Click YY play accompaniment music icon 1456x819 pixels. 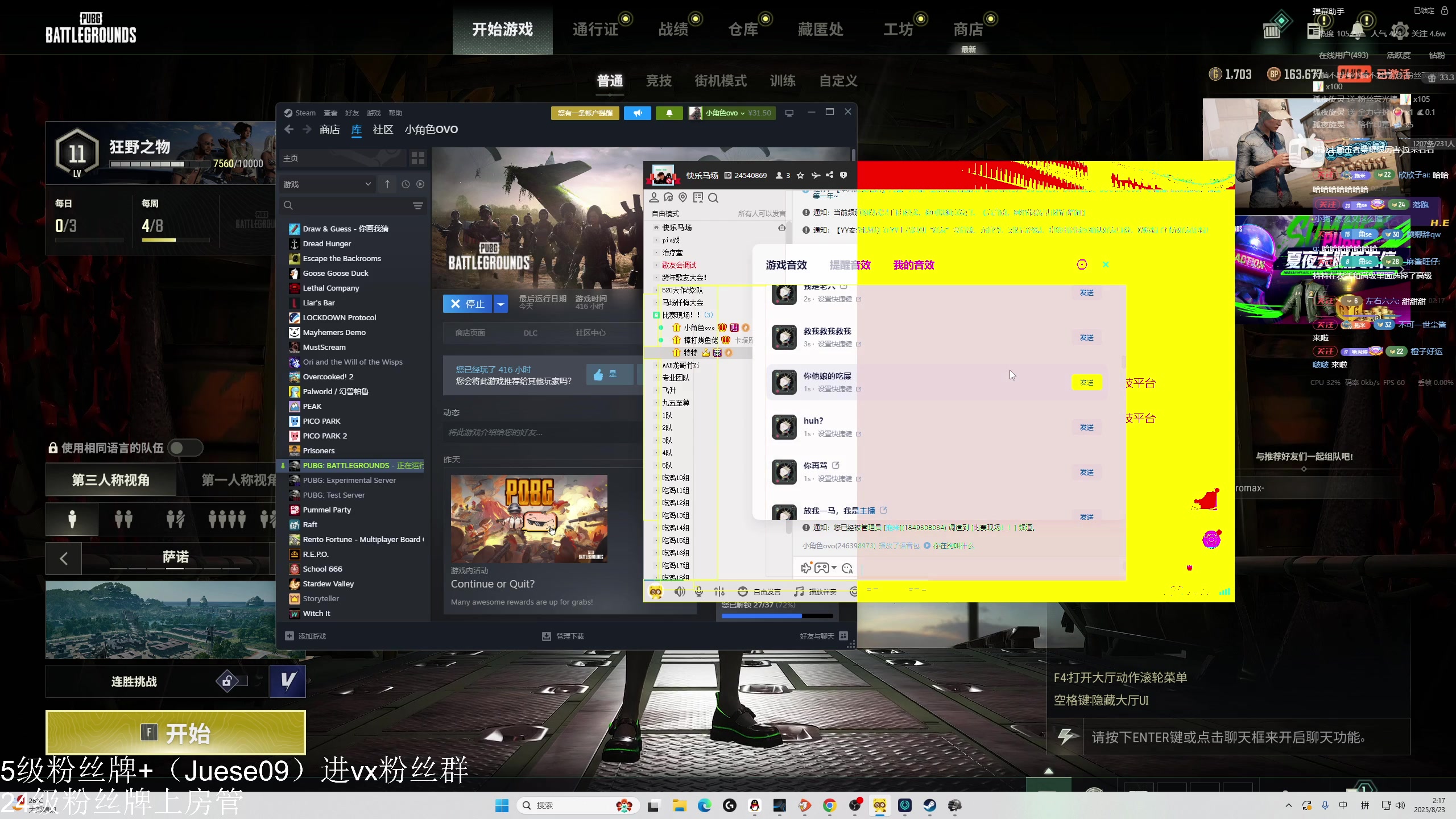click(816, 591)
